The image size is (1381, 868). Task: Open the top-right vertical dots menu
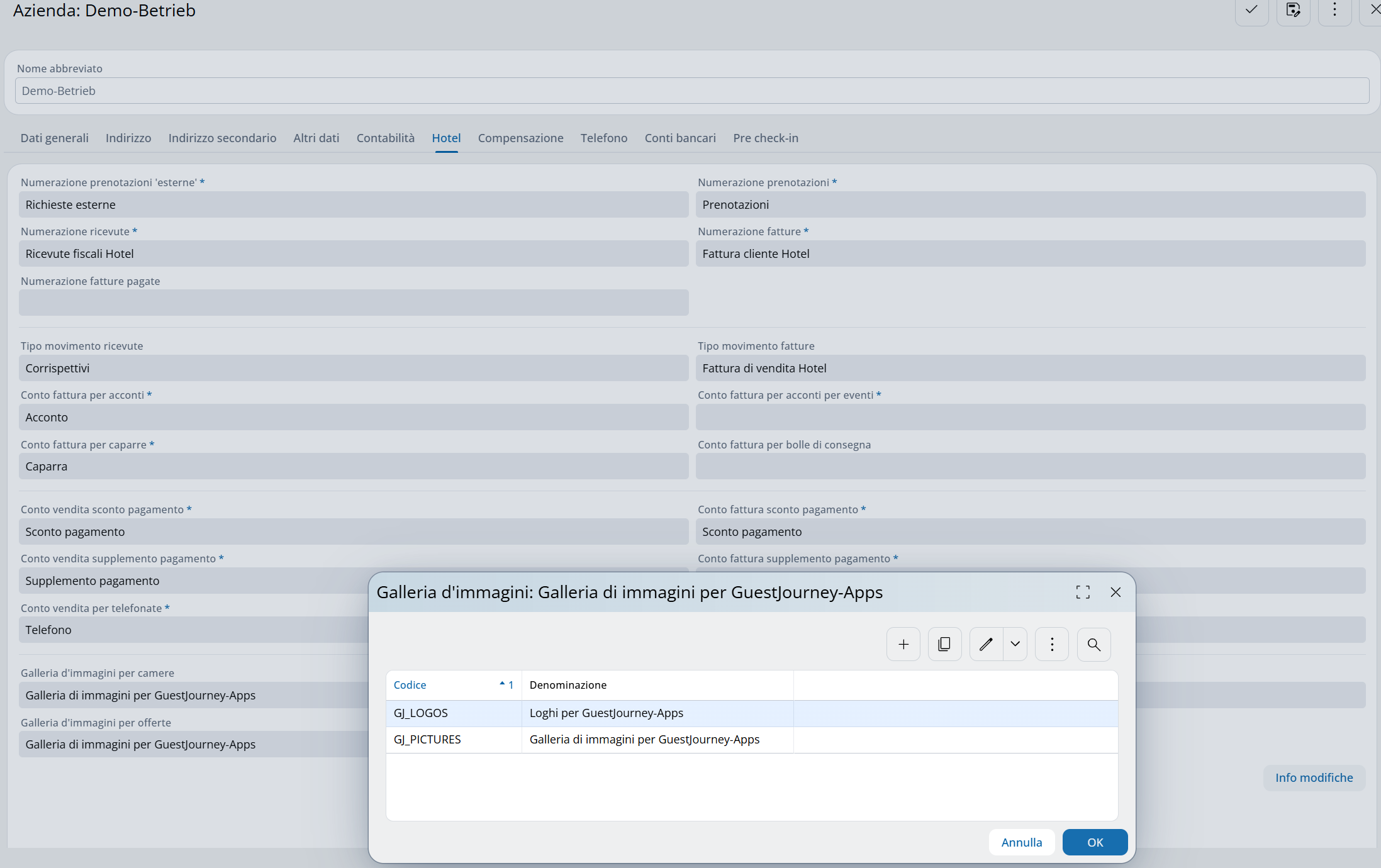coord(1334,10)
